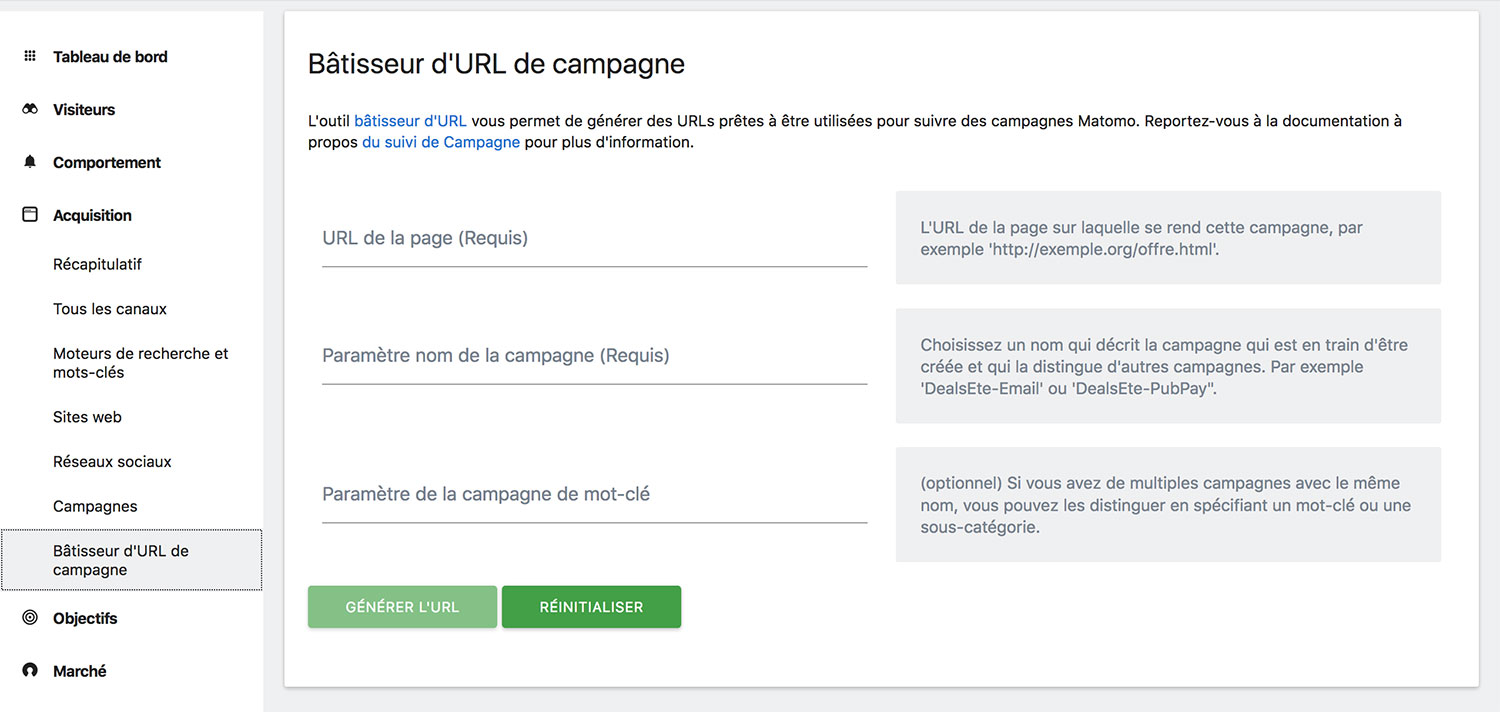Expand the Visiteurs menu section
1500x712 pixels.
[84, 110]
